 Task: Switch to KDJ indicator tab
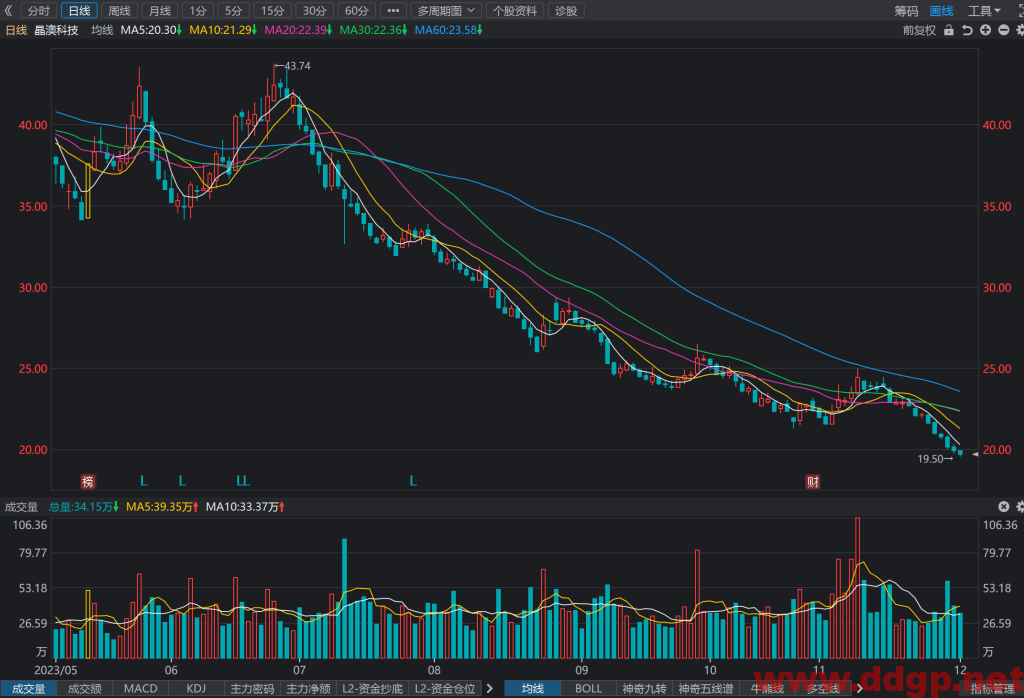click(x=196, y=688)
